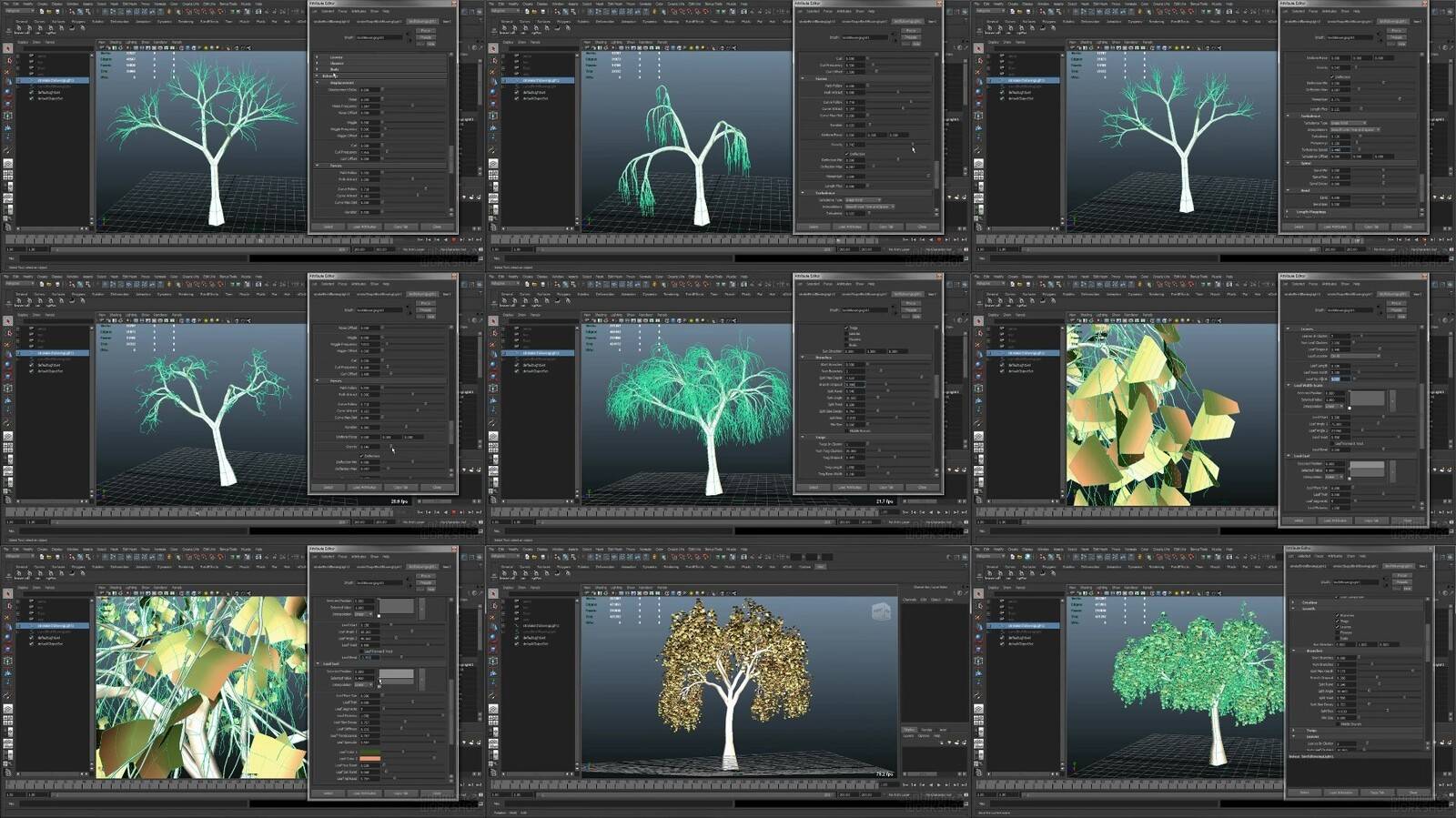Toggle the defaultObjectSet checkbox in bottom-middle screenshot's outliner

(516, 643)
